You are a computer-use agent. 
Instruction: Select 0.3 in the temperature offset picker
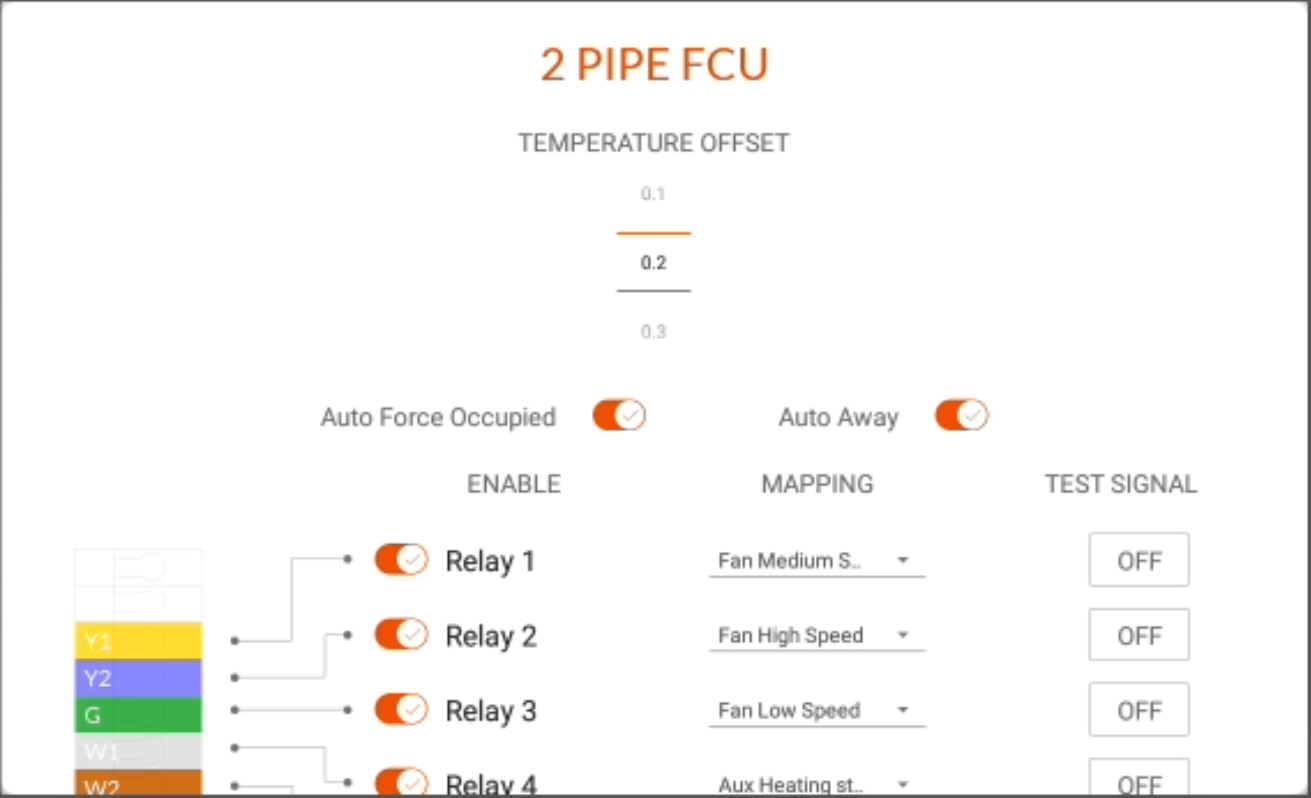click(653, 331)
